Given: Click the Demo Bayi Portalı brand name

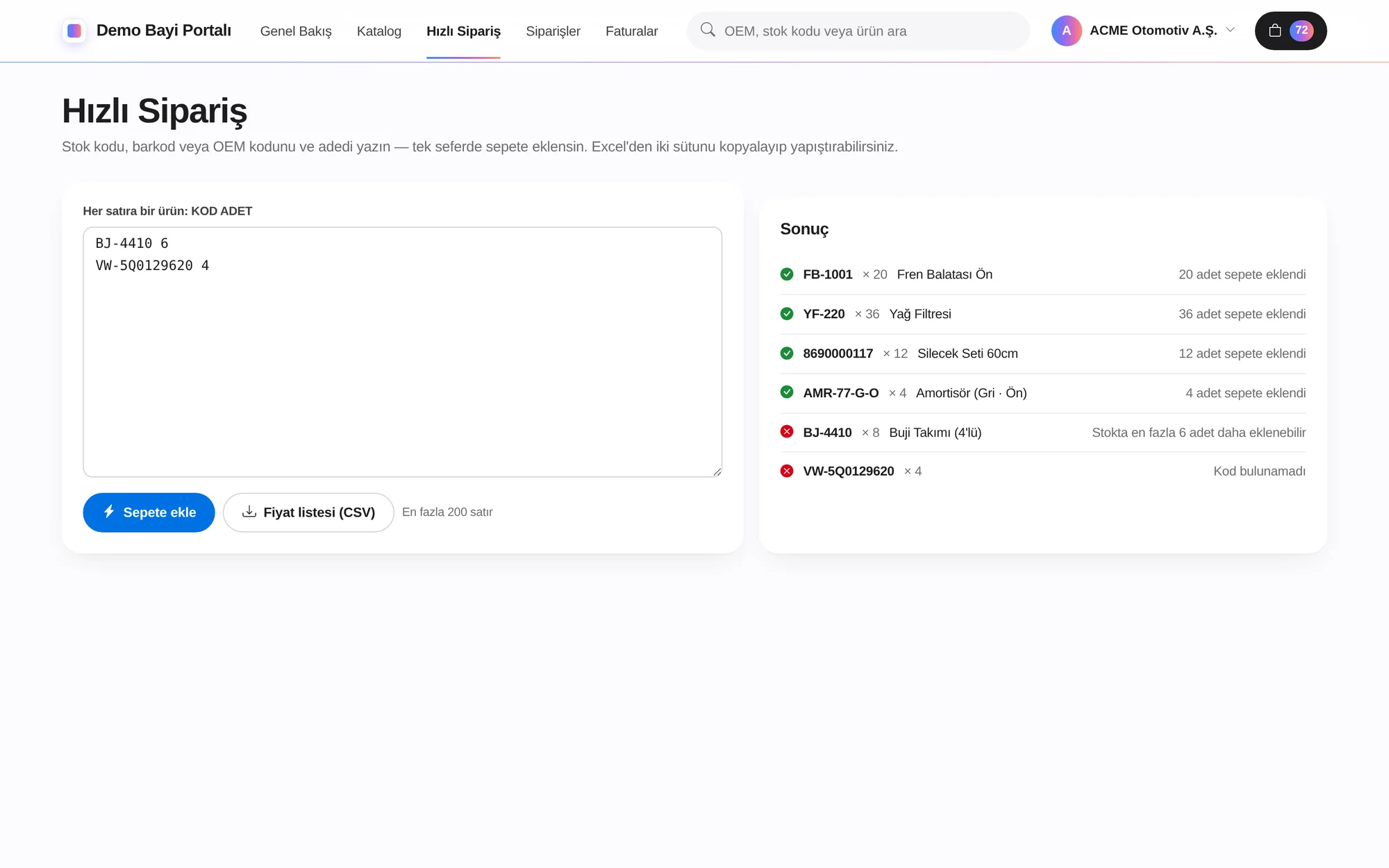Looking at the screenshot, I should (164, 31).
